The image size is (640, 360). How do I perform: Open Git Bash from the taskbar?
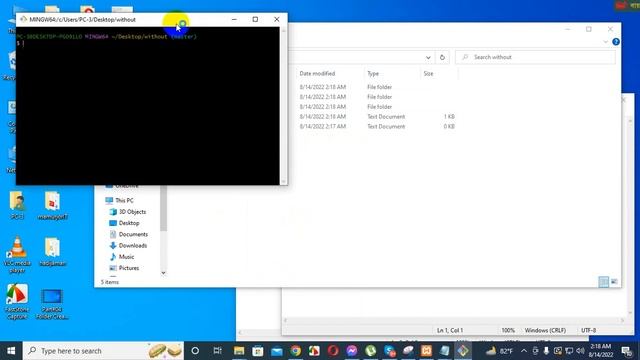[x=463, y=351]
